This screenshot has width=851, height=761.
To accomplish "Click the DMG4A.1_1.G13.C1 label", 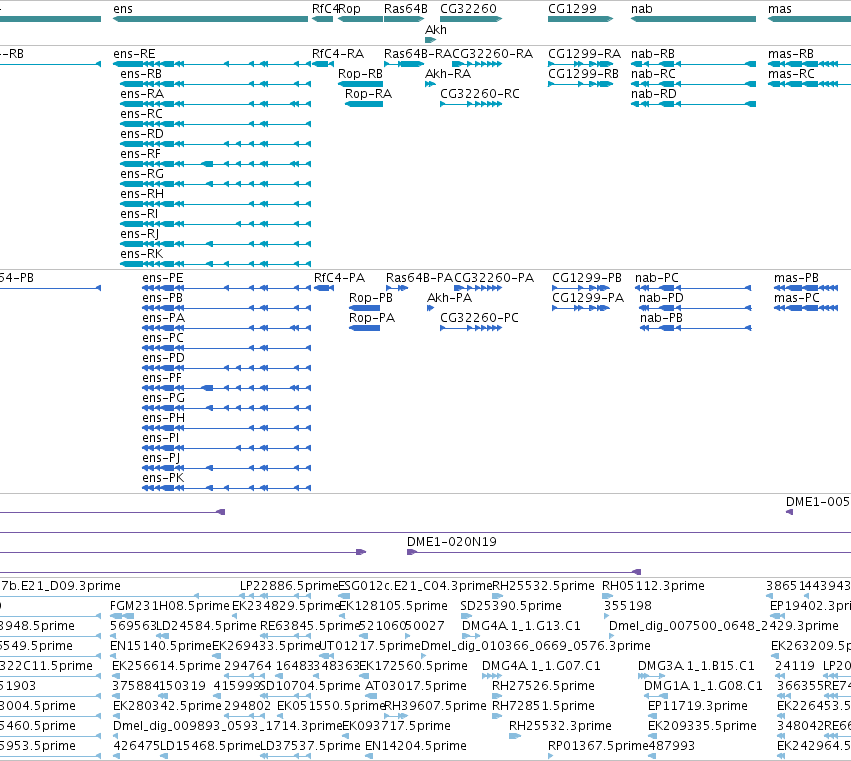I will tap(521, 626).
